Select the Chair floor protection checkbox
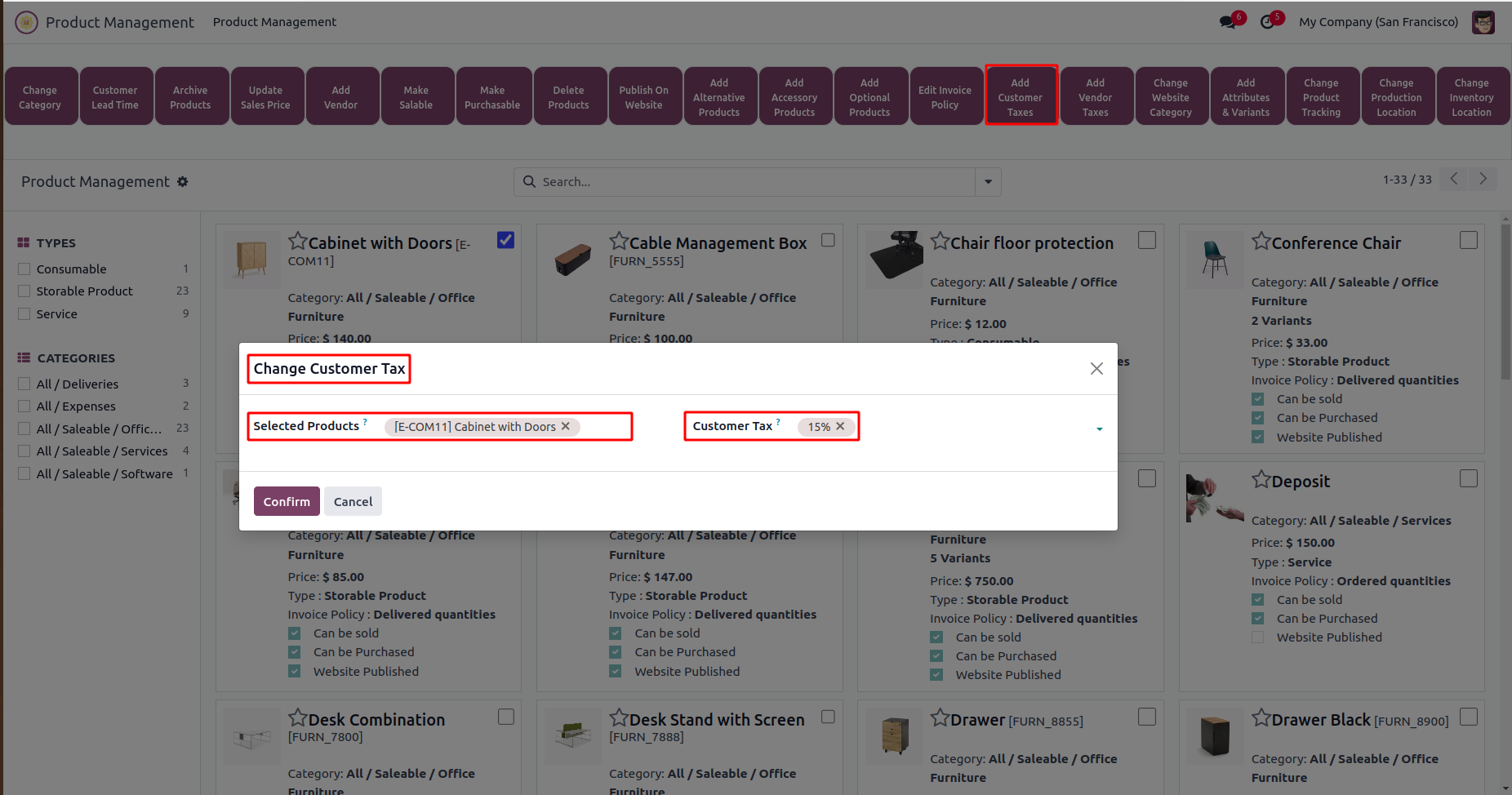The width and height of the screenshot is (1512, 795). pyautogui.click(x=1147, y=240)
